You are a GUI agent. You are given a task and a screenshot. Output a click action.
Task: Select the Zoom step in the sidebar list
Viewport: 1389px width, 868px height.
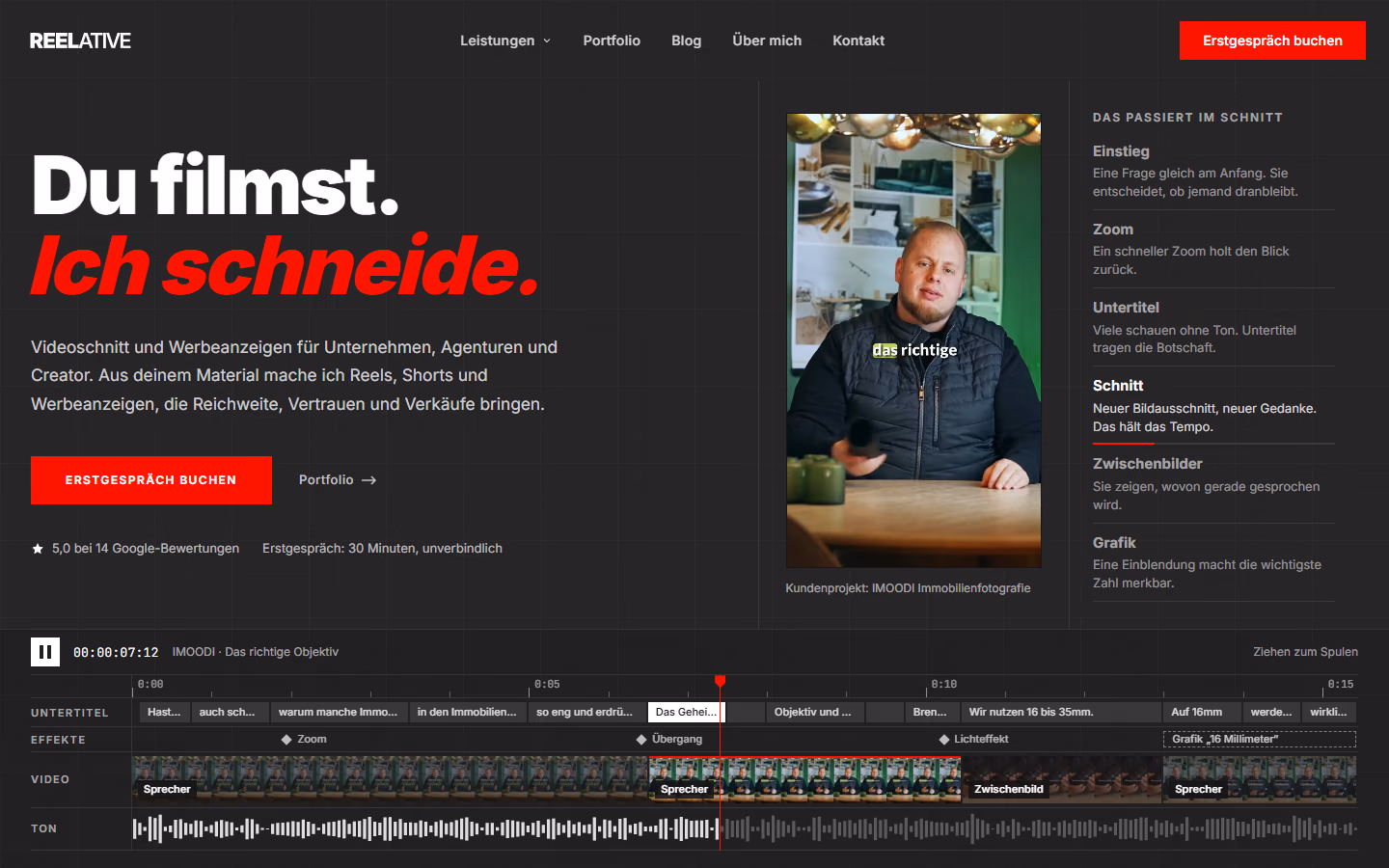(x=1213, y=249)
